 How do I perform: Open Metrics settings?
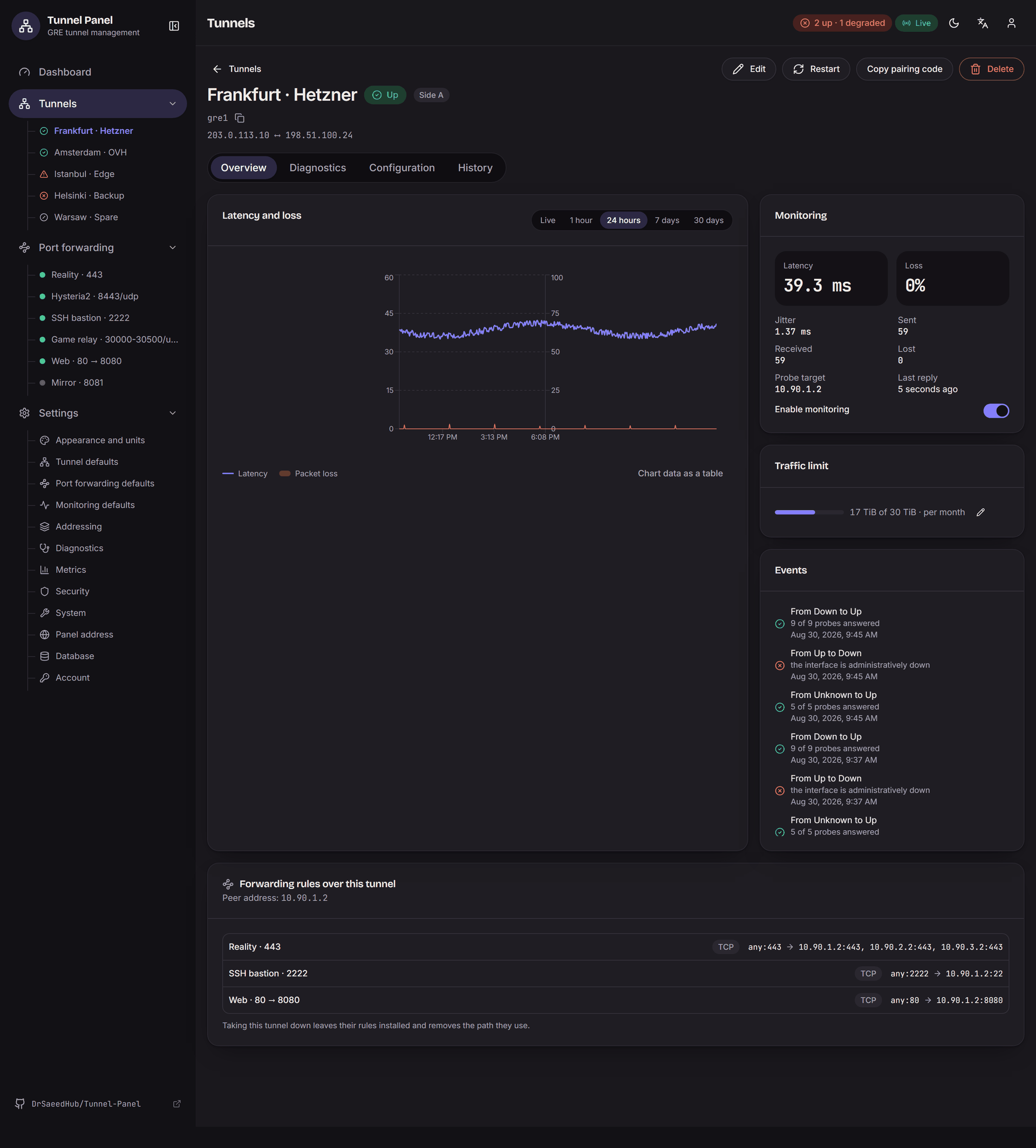pyautogui.click(x=71, y=569)
